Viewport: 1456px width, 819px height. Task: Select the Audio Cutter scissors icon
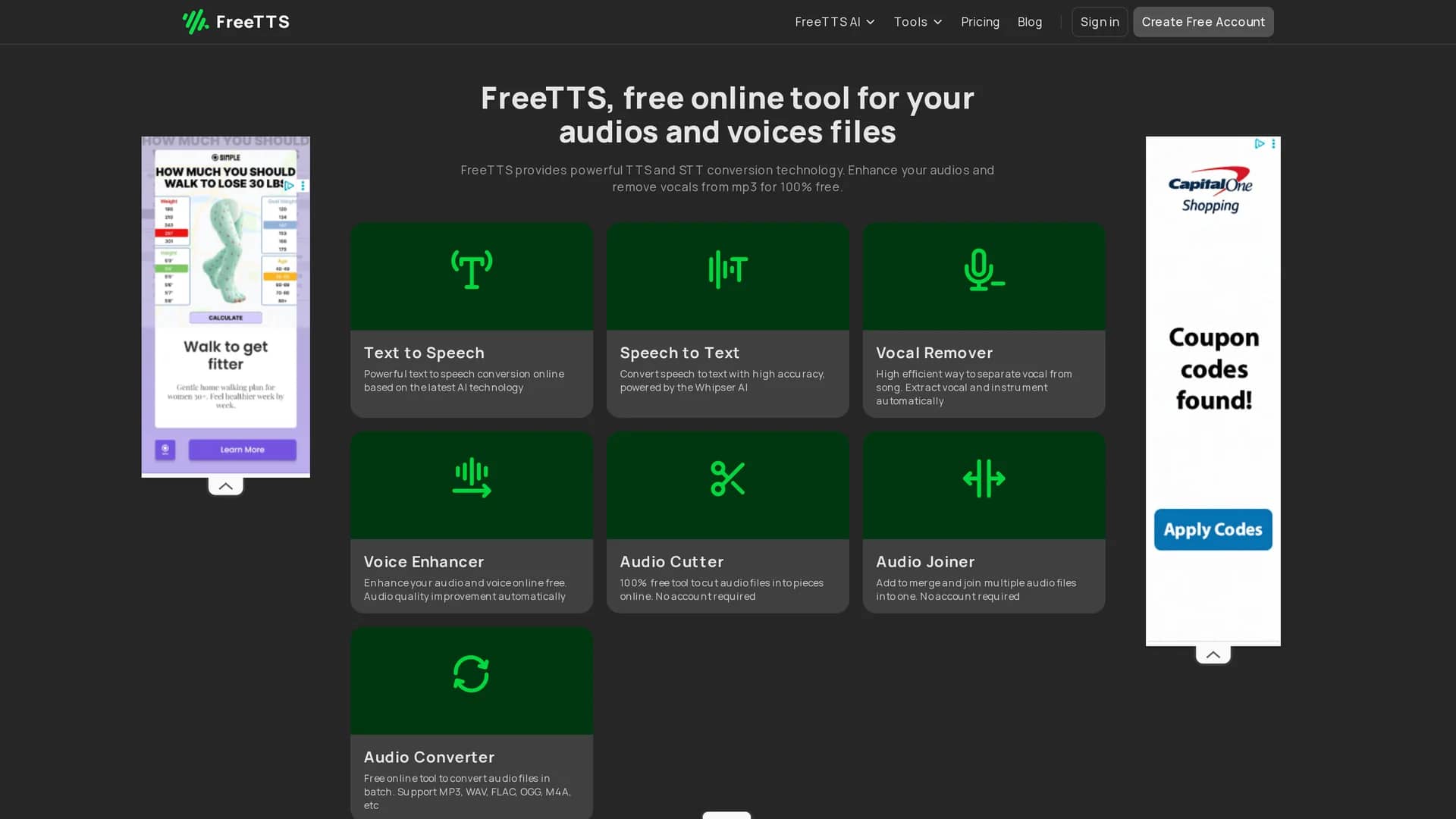[727, 479]
